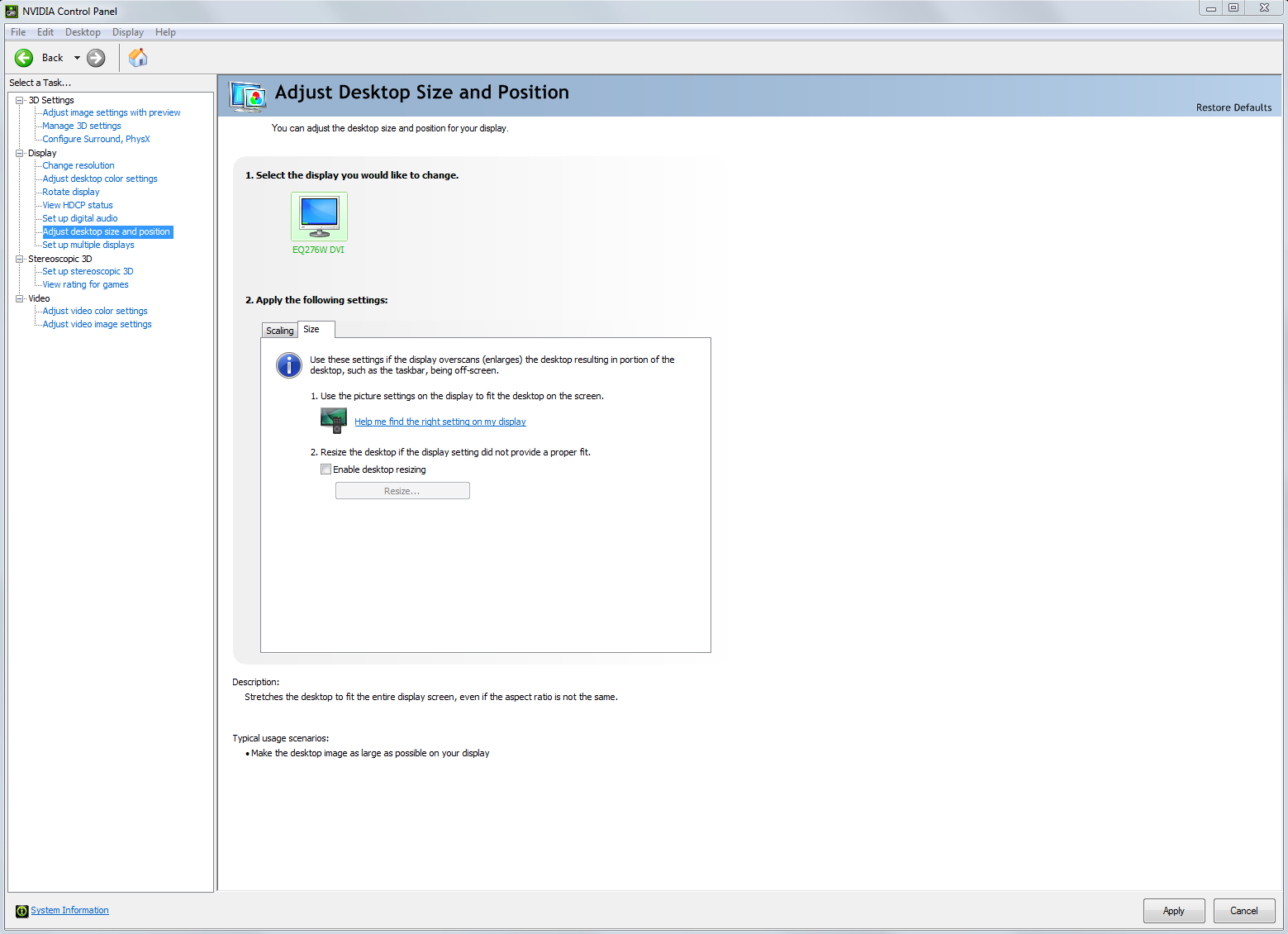Select the Size tab
Viewport: 1288px width, 934px height.
pos(316,329)
